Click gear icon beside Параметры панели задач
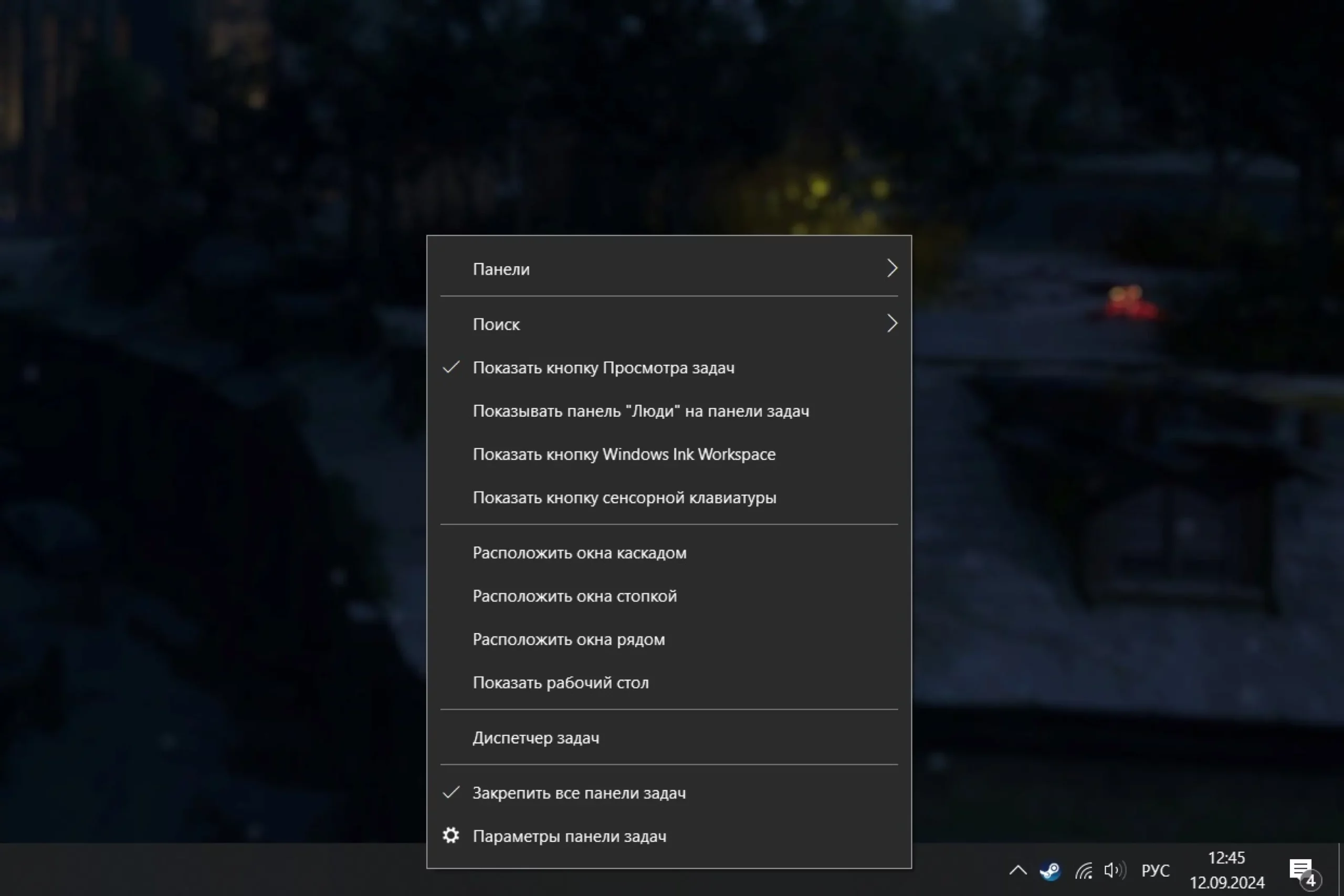 (x=451, y=836)
